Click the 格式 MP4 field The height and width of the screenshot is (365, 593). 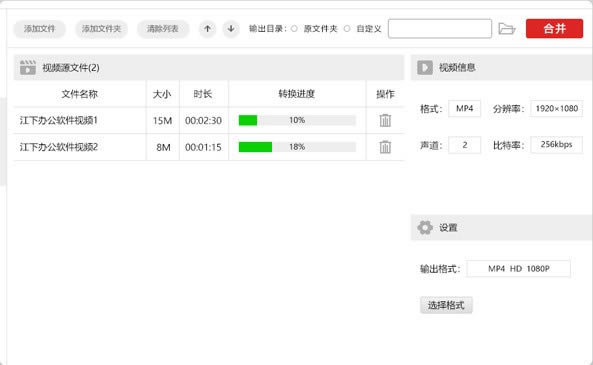[x=464, y=109]
